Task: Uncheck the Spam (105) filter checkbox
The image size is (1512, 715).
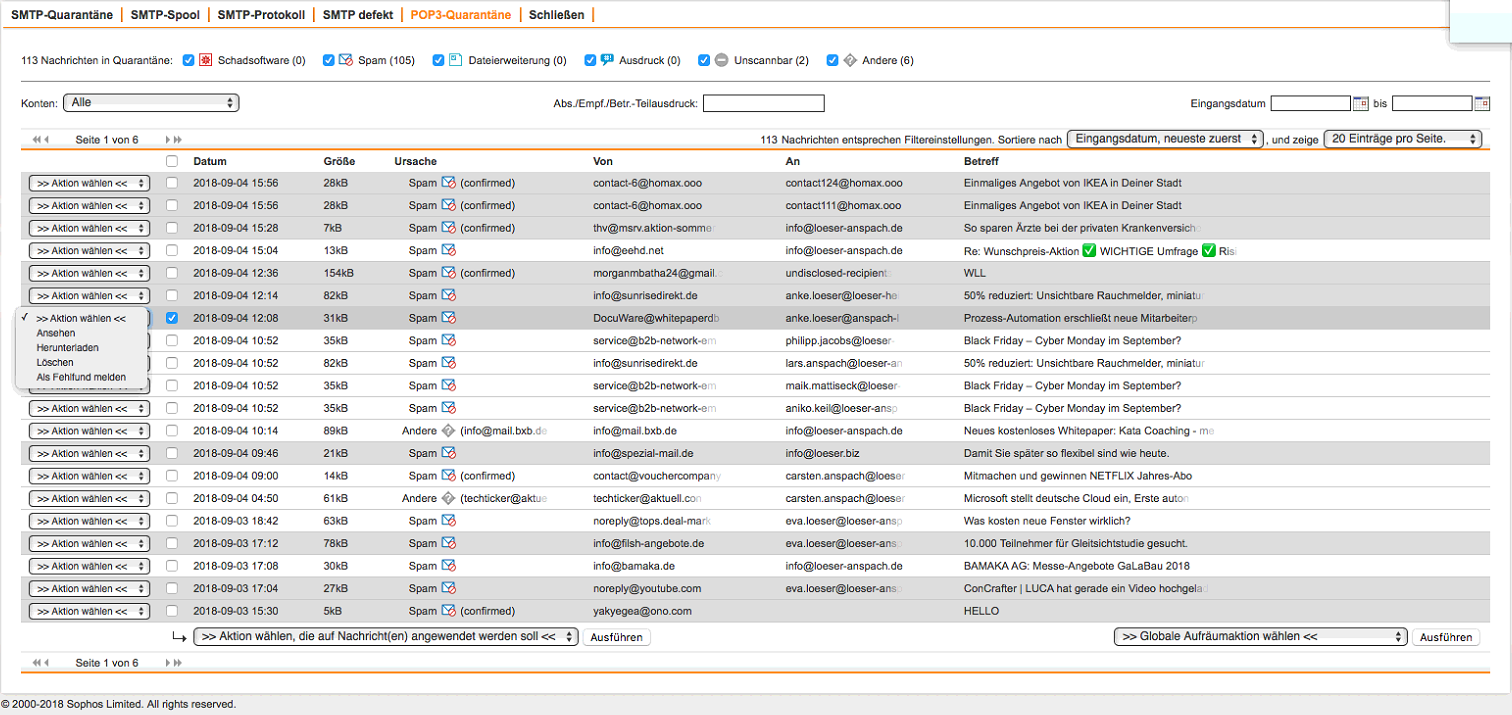Action: pos(329,60)
